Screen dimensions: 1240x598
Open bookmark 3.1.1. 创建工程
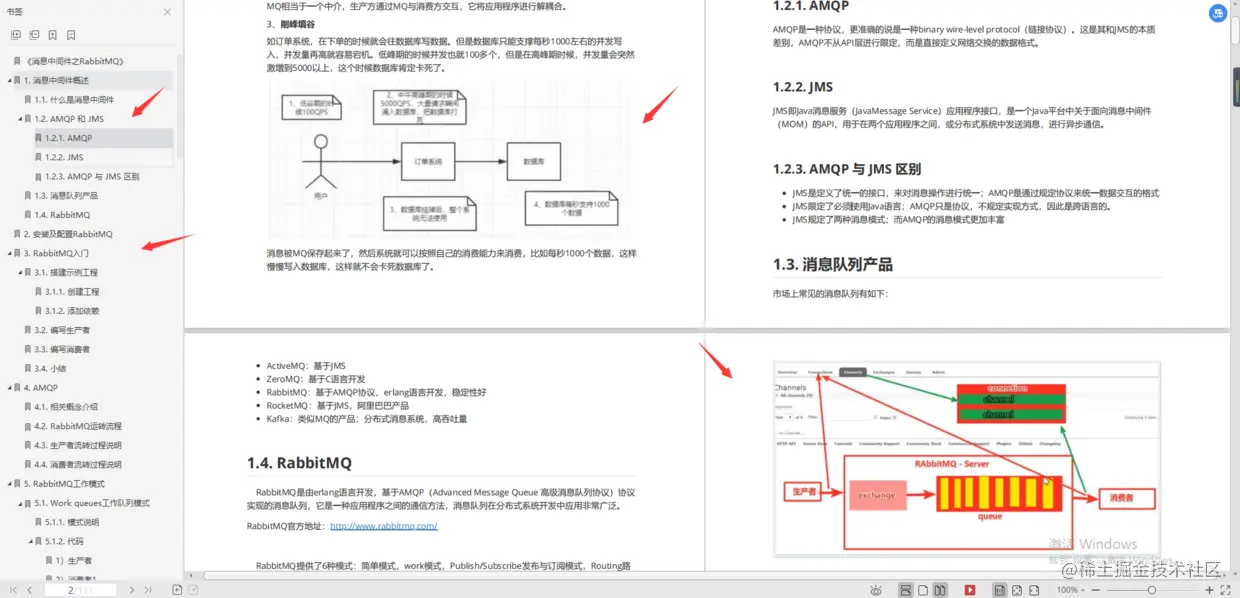point(72,292)
